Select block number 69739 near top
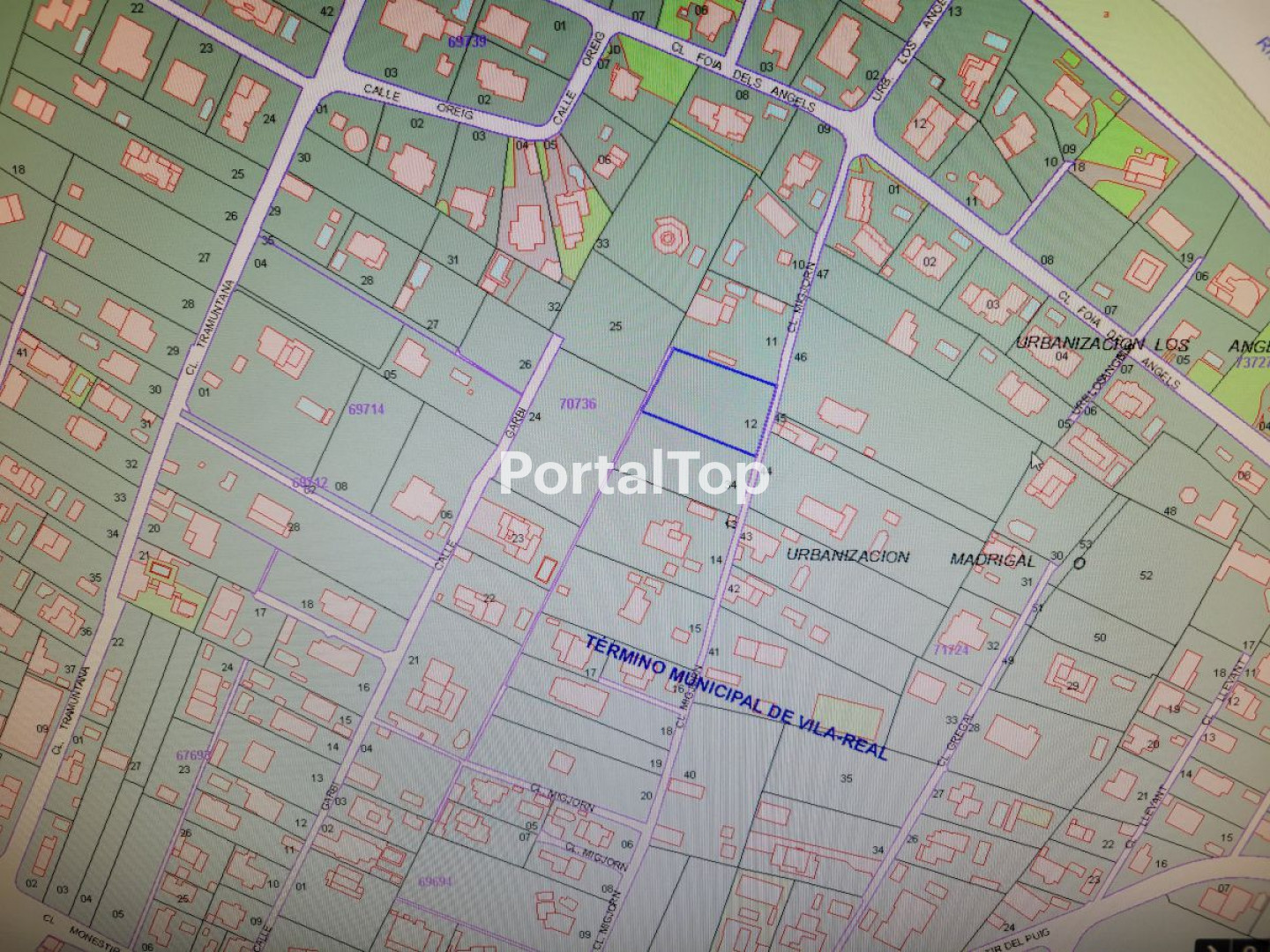1270x952 pixels. [x=467, y=41]
